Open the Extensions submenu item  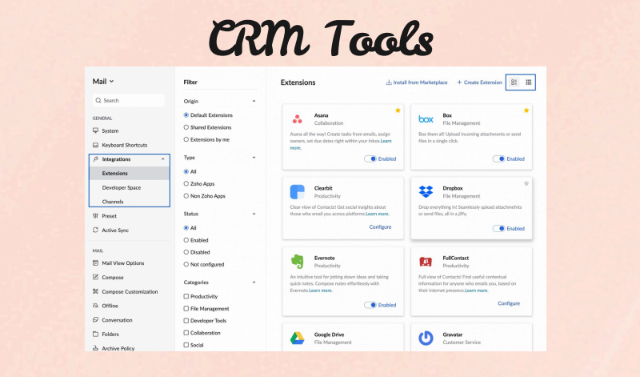[x=129, y=173]
